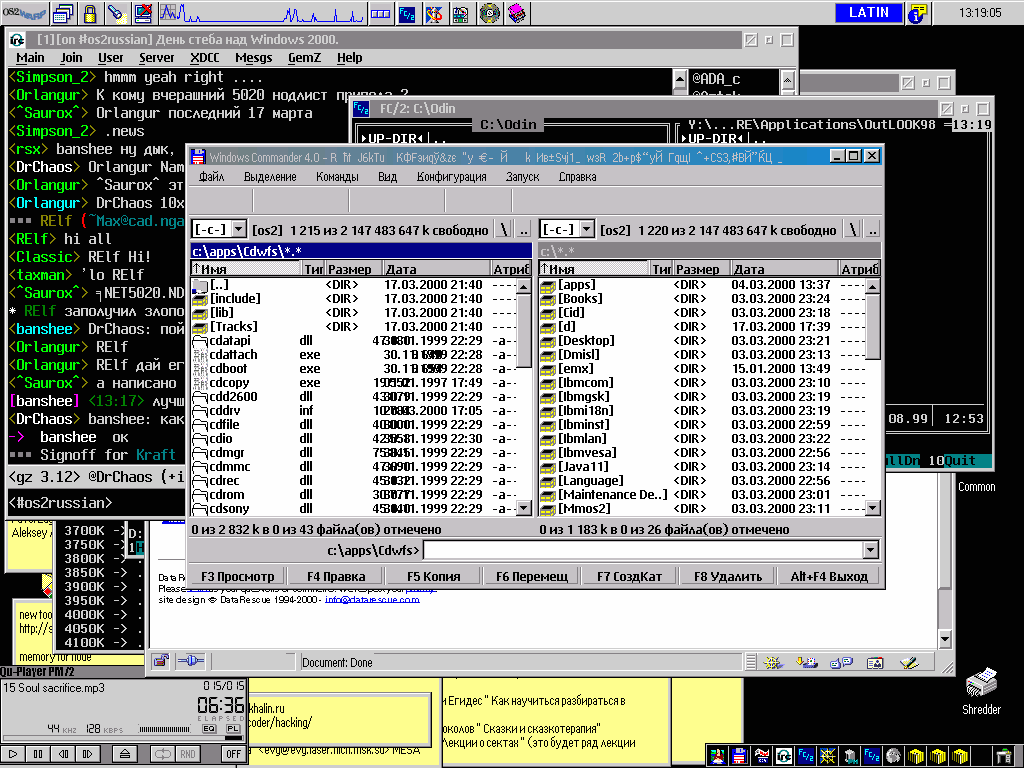Sort left panel by the Имя column header

pos(247,268)
